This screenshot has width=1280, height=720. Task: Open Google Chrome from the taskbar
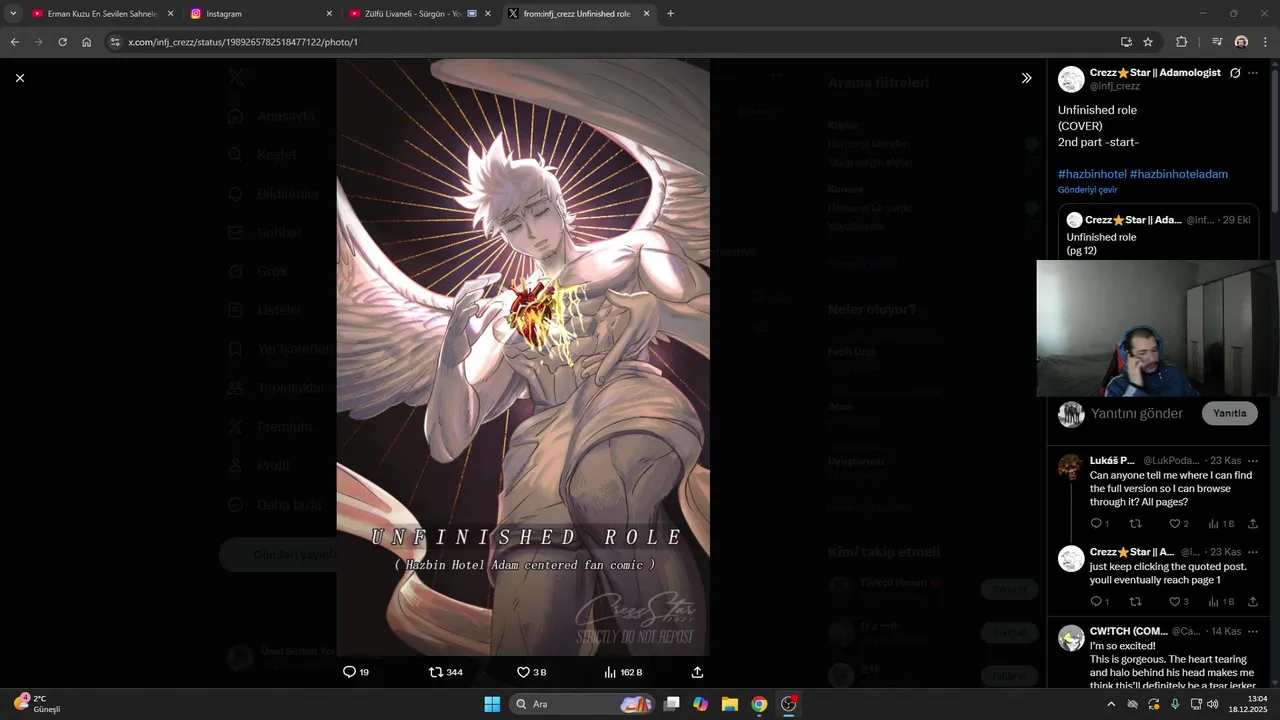tap(759, 704)
